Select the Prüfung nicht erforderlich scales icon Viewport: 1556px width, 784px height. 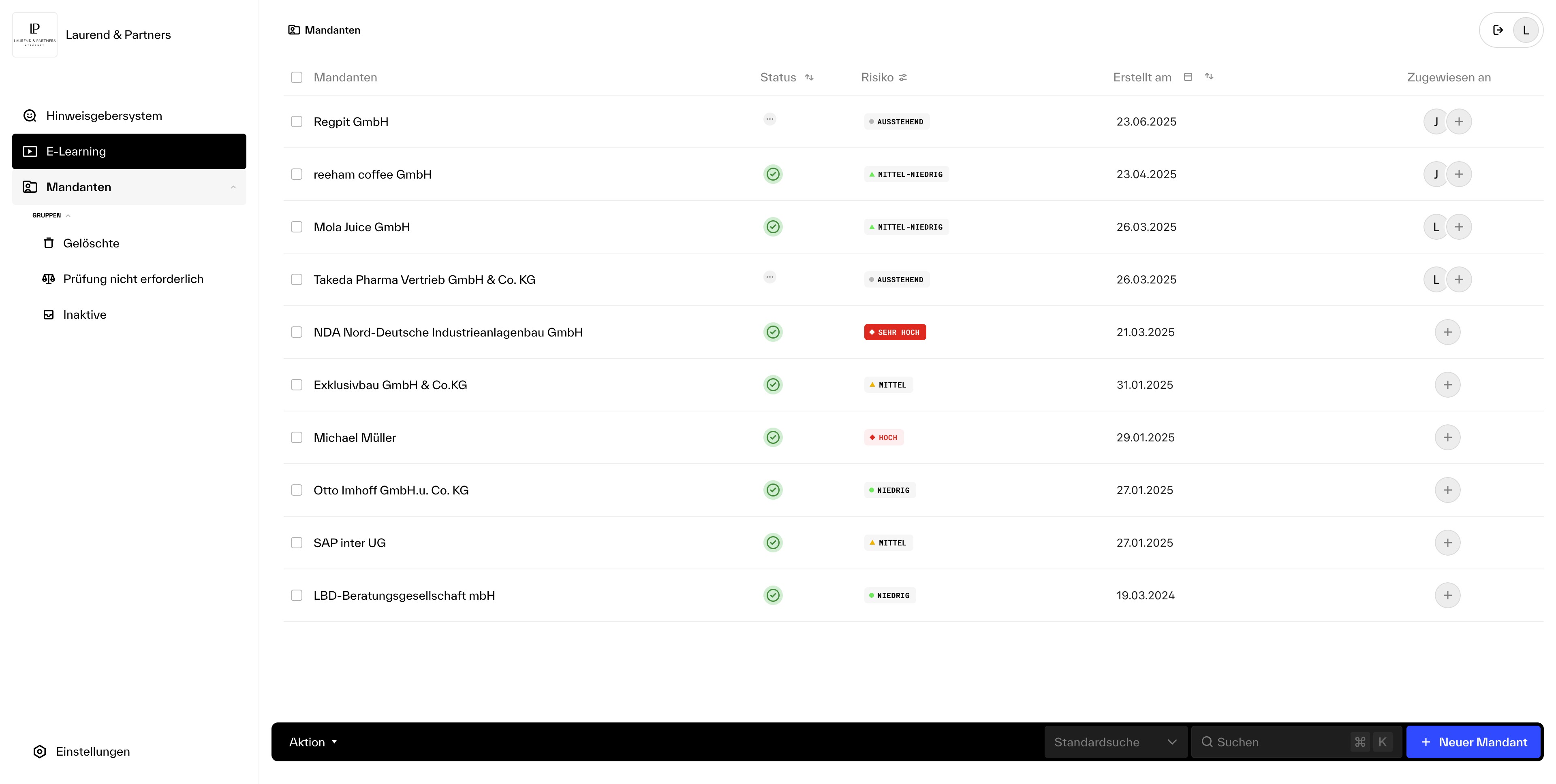[49, 279]
